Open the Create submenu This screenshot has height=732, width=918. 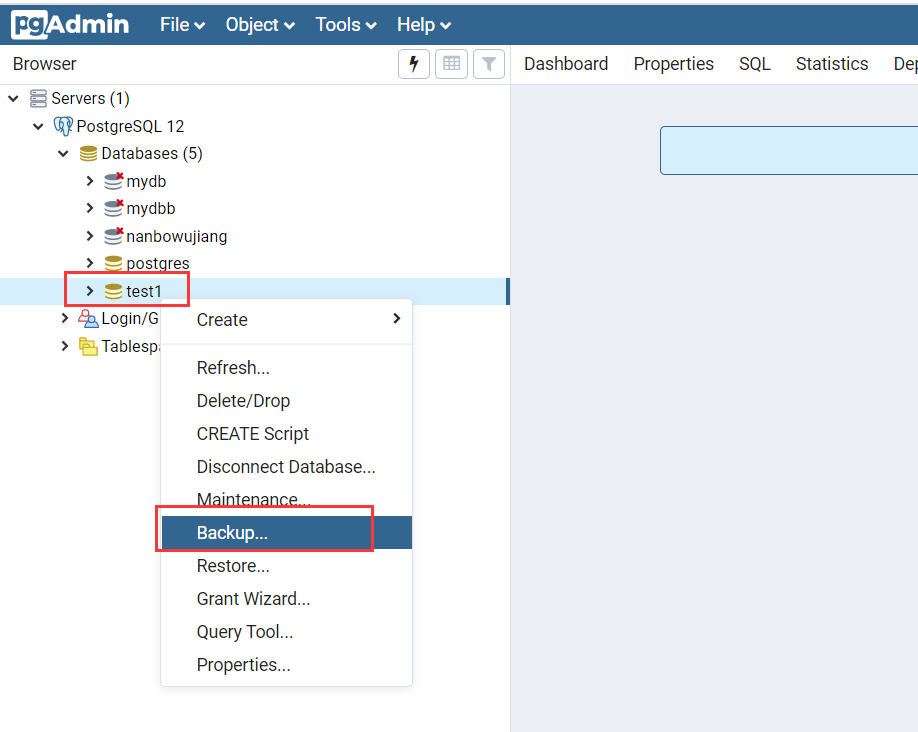click(222, 320)
